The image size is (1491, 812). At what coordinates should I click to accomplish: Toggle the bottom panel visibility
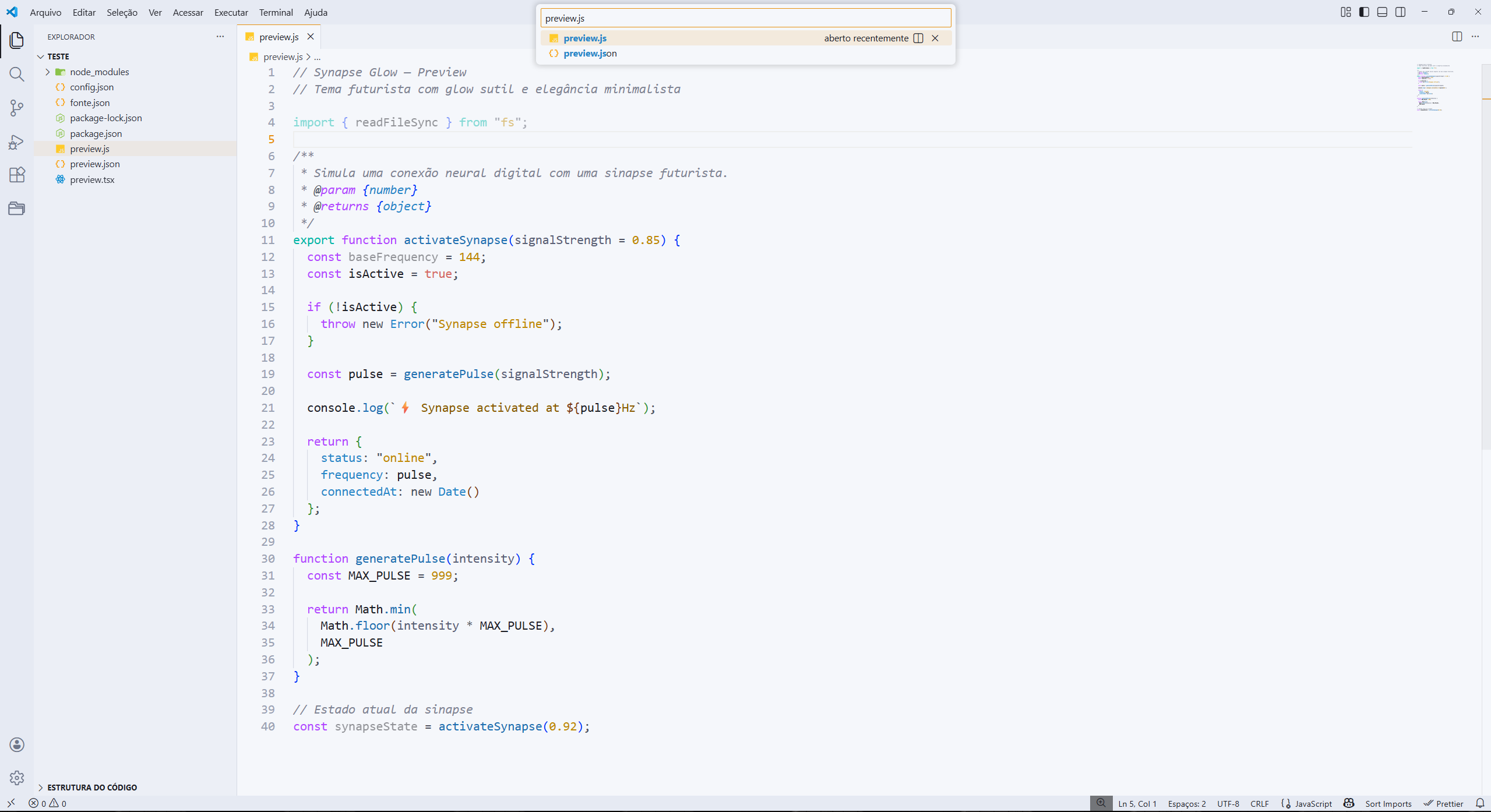pos(1382,12)
